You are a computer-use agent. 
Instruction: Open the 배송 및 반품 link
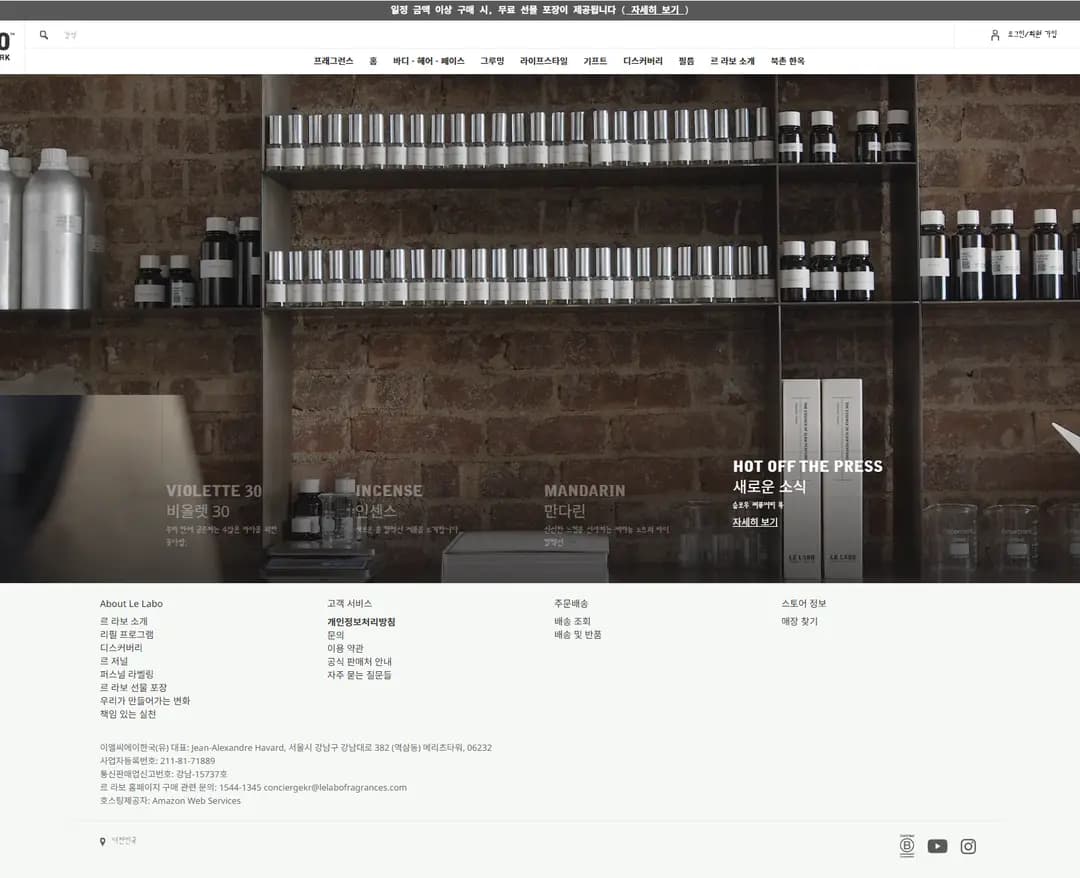(578, 634)
